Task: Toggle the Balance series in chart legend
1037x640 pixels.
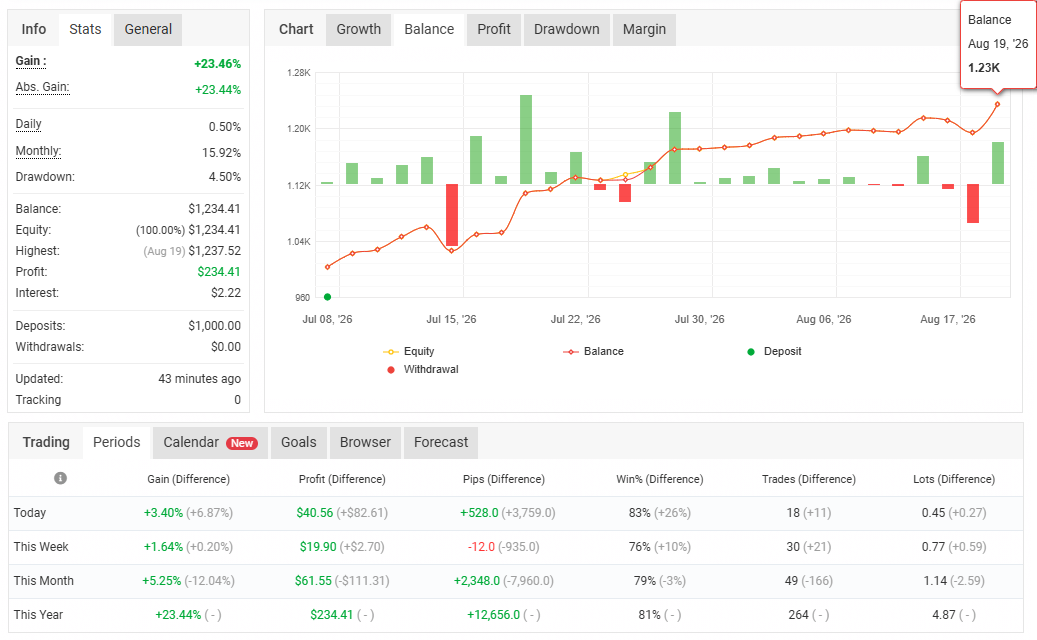Action: coord(593,352)
